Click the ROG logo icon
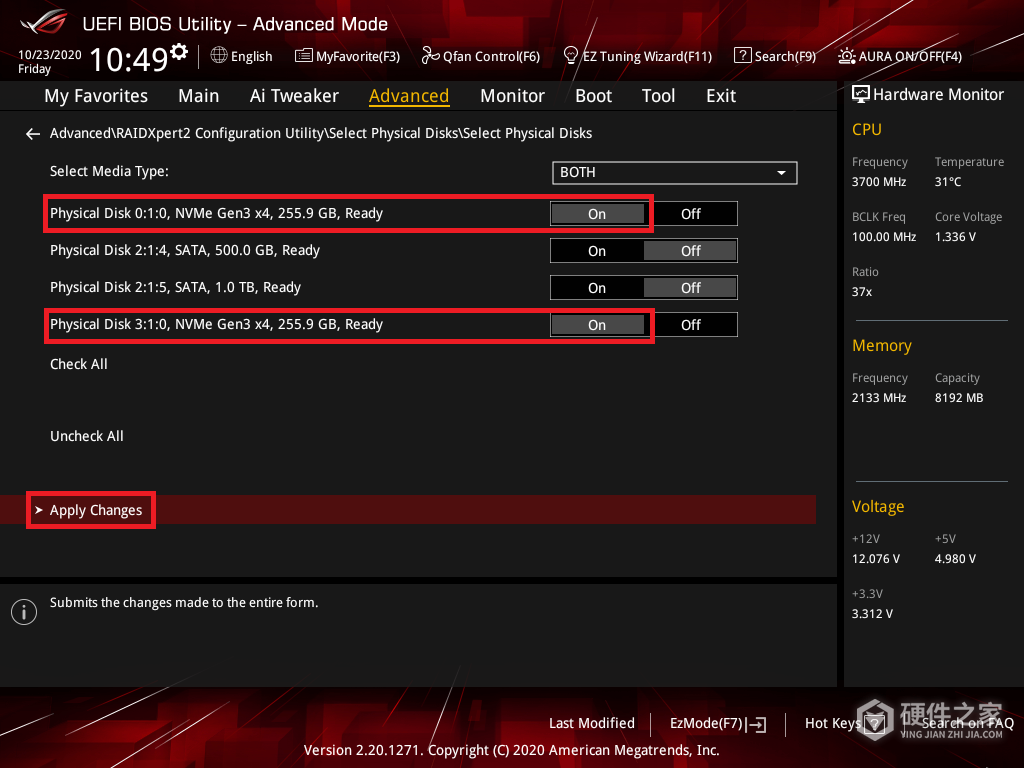The height and width of the screenshot is (768, 1024). (x=44, y=22)
